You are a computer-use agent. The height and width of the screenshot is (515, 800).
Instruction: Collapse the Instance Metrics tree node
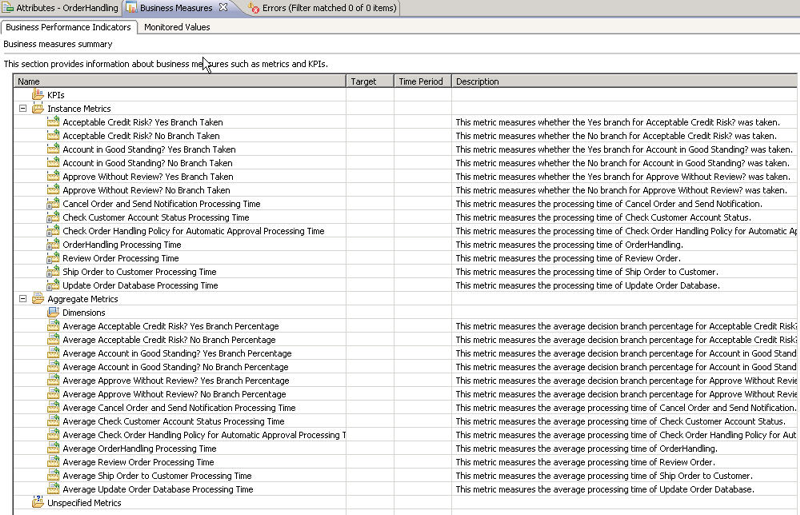[x=23, y=109]
